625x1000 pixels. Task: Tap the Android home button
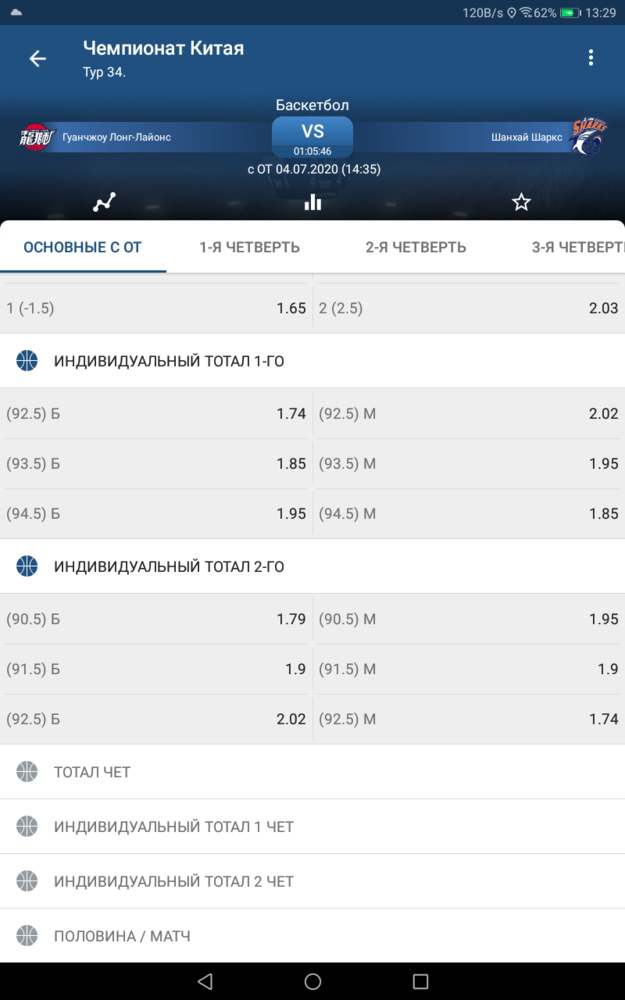coord(312,981)
